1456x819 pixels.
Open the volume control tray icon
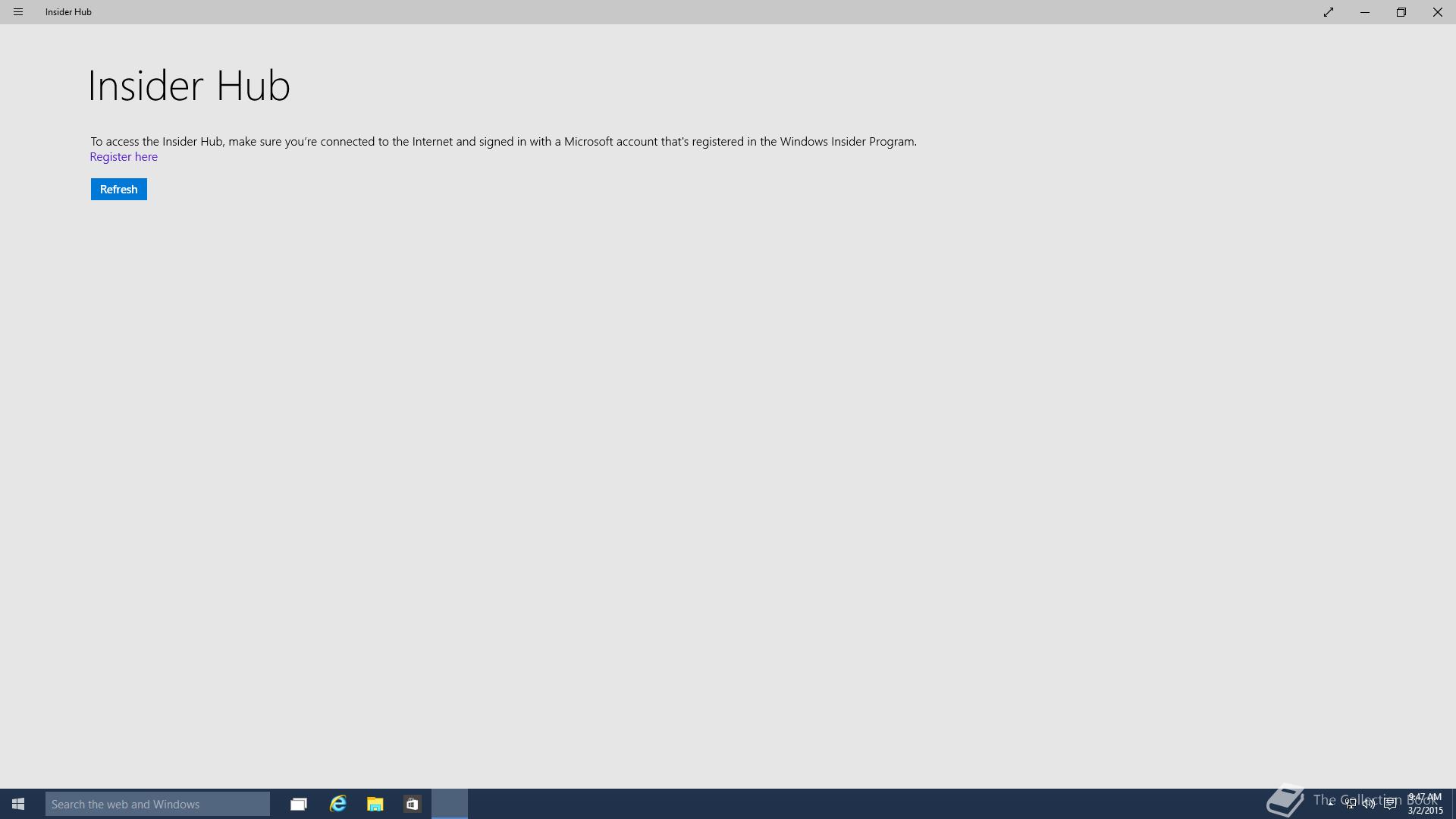[x=1369, y=804]
